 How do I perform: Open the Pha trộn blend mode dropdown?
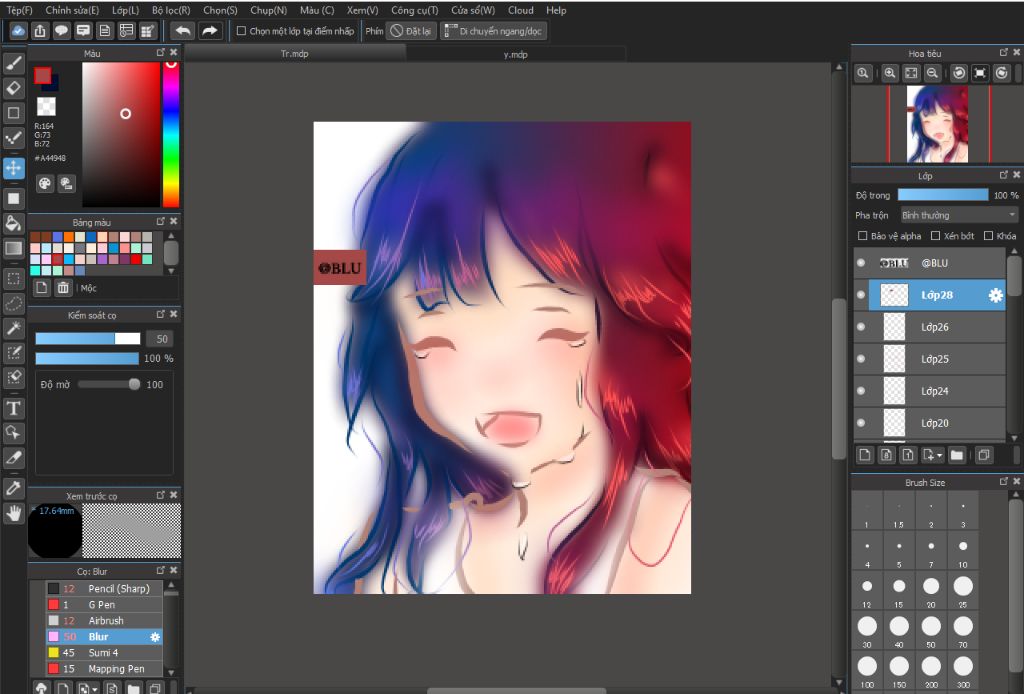tap(958, 215)
